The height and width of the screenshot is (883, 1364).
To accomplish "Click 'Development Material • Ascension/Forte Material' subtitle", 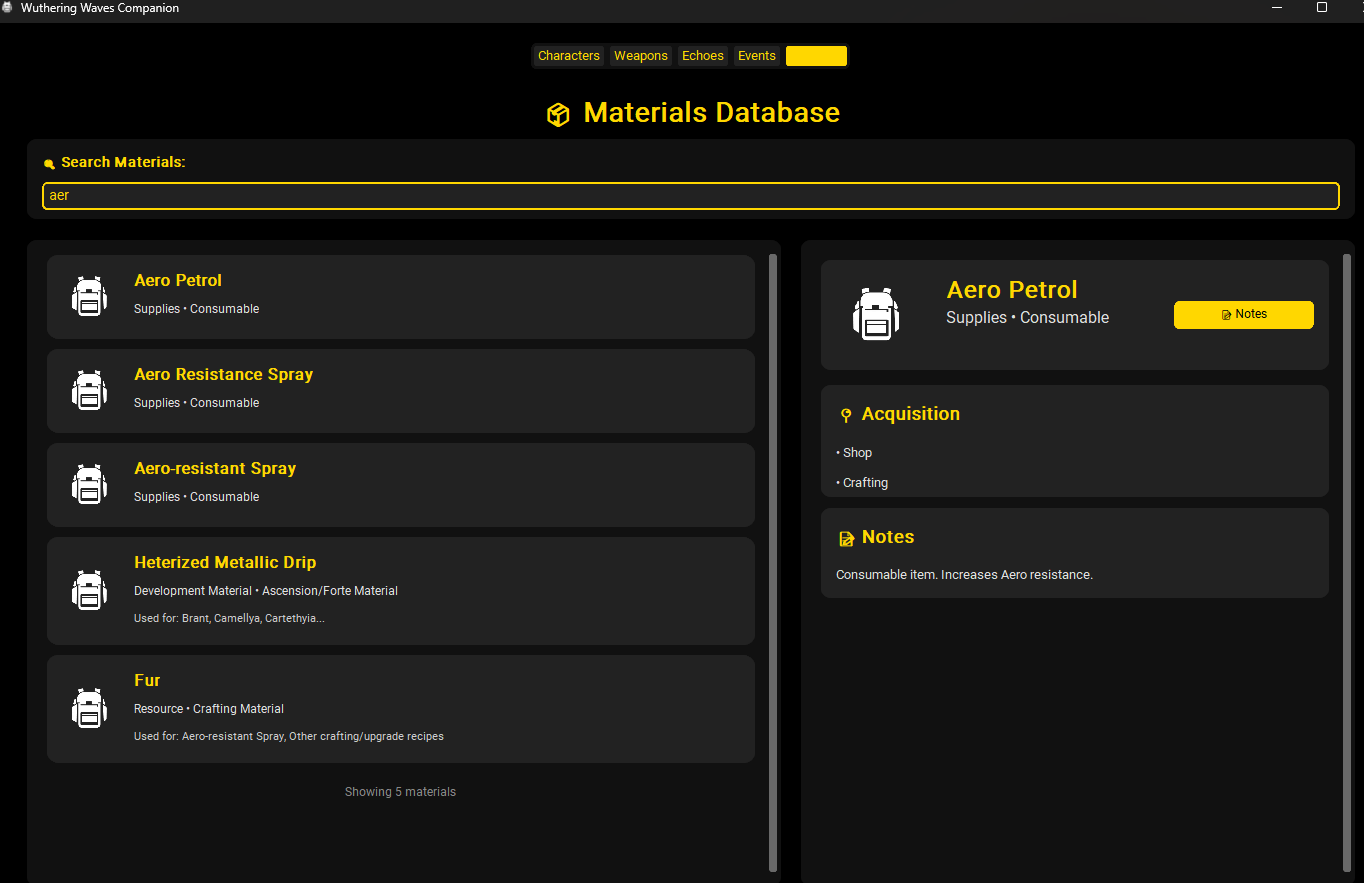I will [266, 591].
